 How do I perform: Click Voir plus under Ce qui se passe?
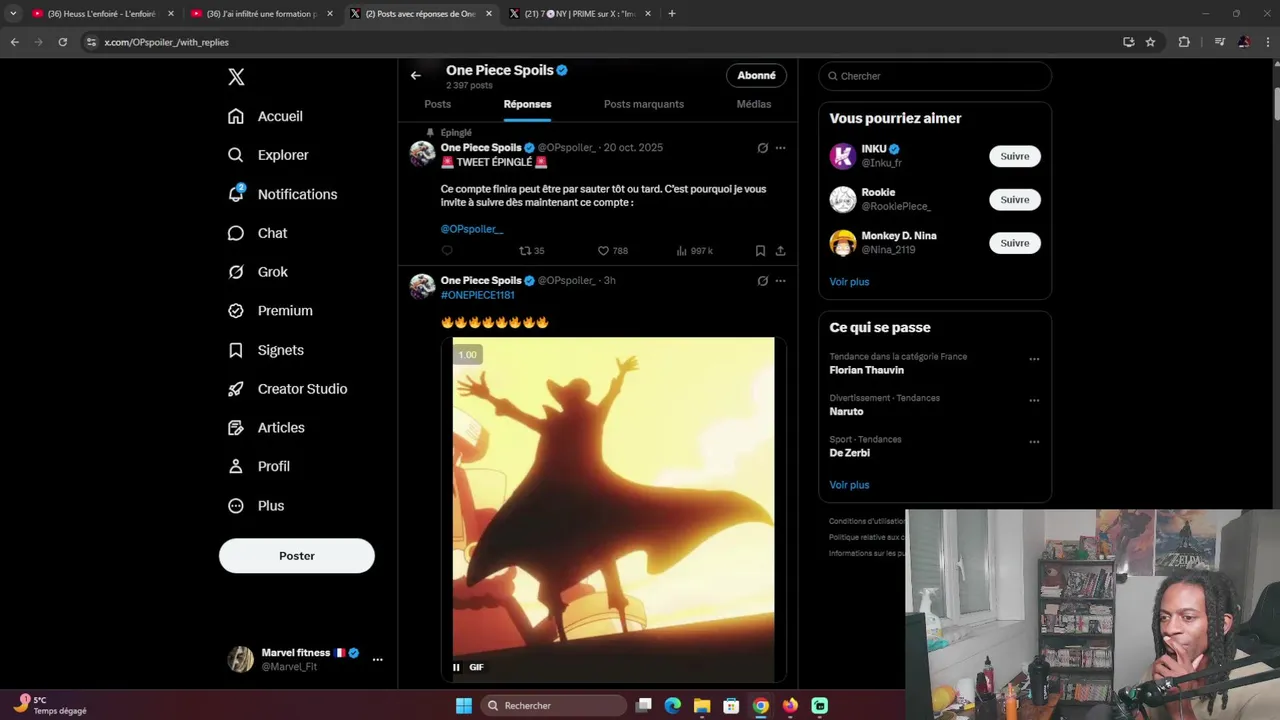tap(849, 485)
